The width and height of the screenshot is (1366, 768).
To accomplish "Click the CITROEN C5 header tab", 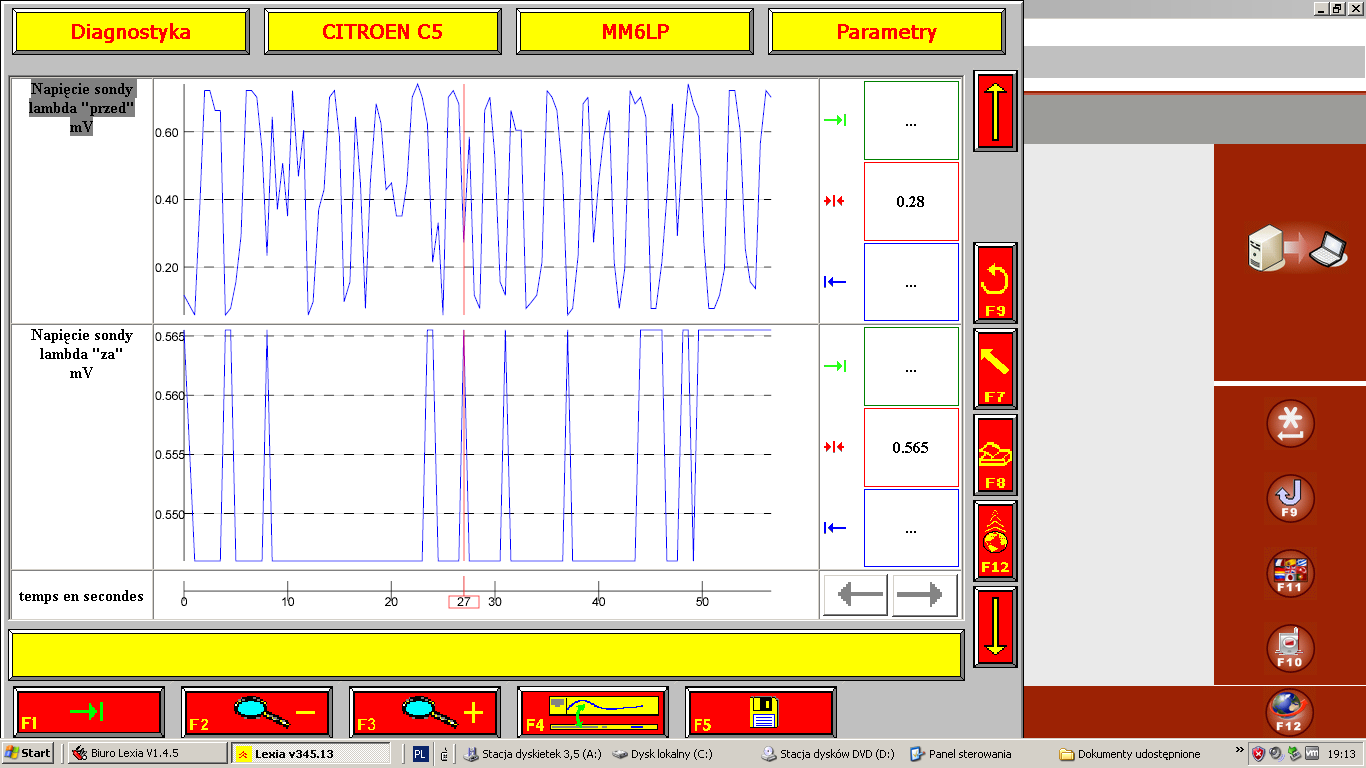I will [x=382, y=32].
